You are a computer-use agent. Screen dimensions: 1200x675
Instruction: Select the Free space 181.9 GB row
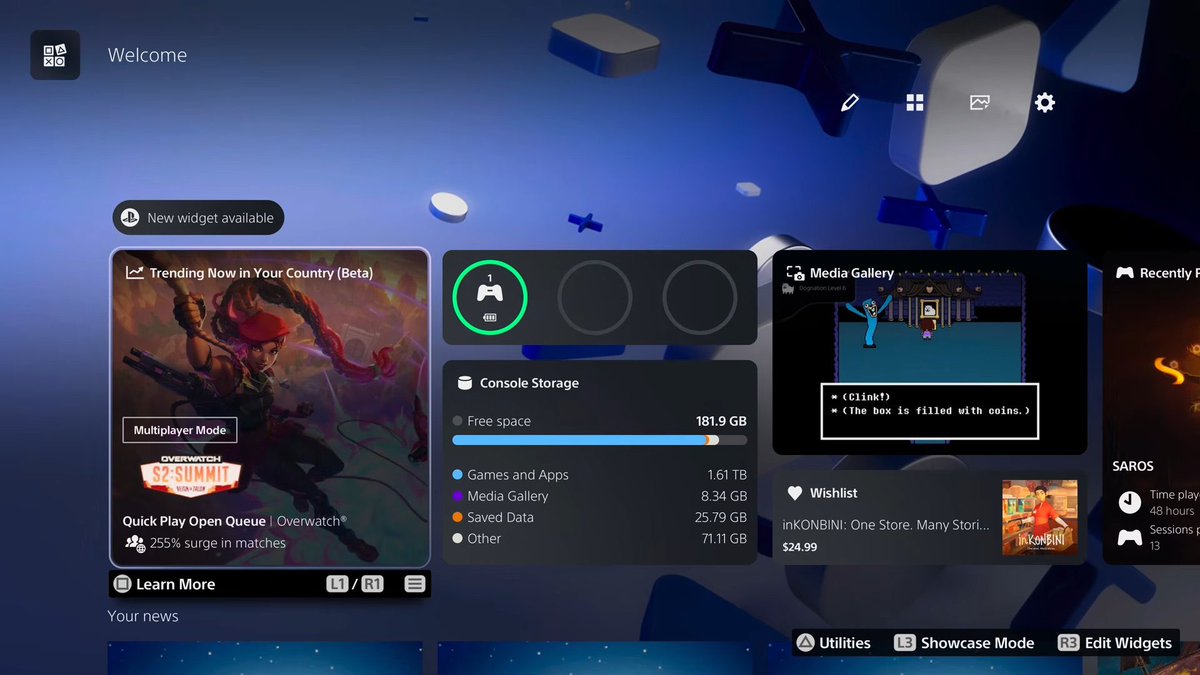tap(600, 421)
